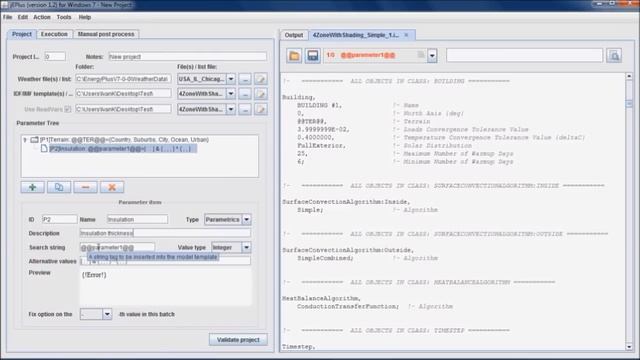Click the Search string field with @@parameter1@@
Screen dimensions: 640x360
click(117, 247)
